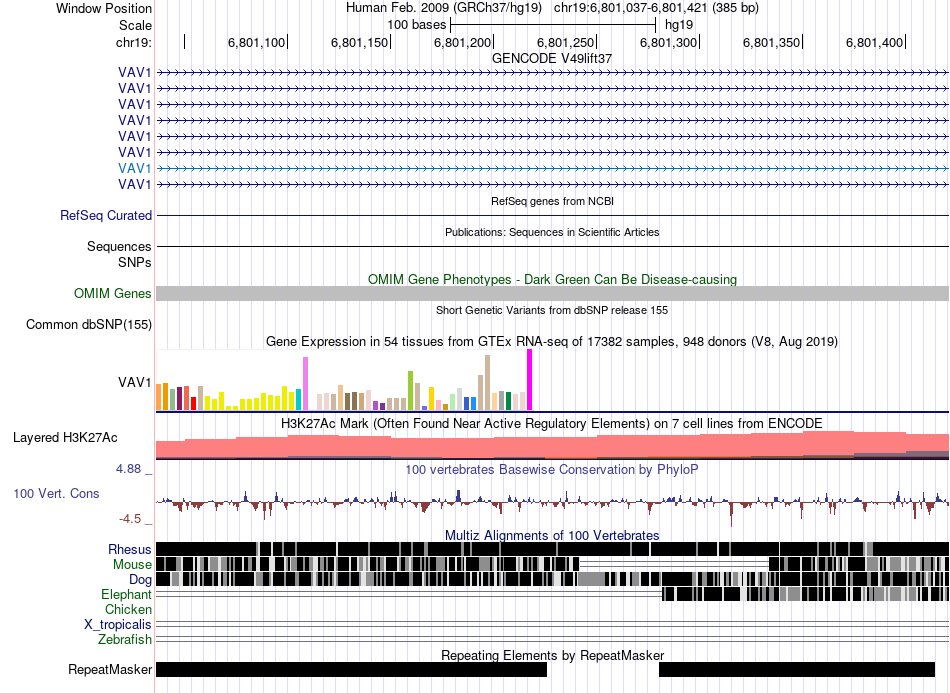Click the 'Chicken' alignment label
Image resolution: width=950 pixels, height=693 pixels.
(128, 609)
